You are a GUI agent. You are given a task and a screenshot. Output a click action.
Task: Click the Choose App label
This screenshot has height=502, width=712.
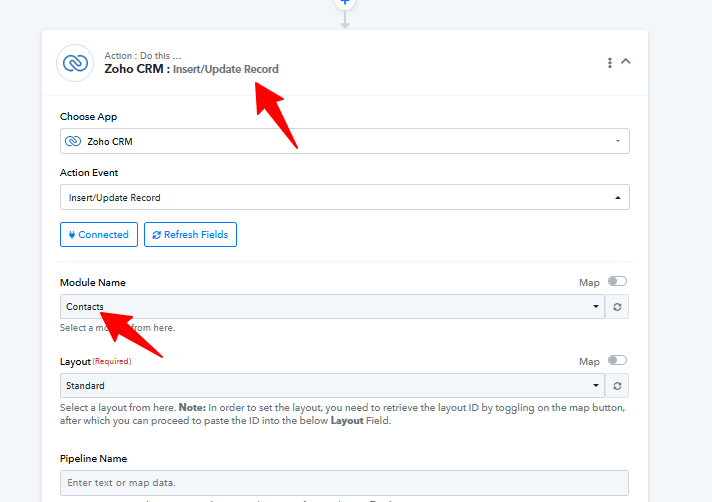coord(89,117)
